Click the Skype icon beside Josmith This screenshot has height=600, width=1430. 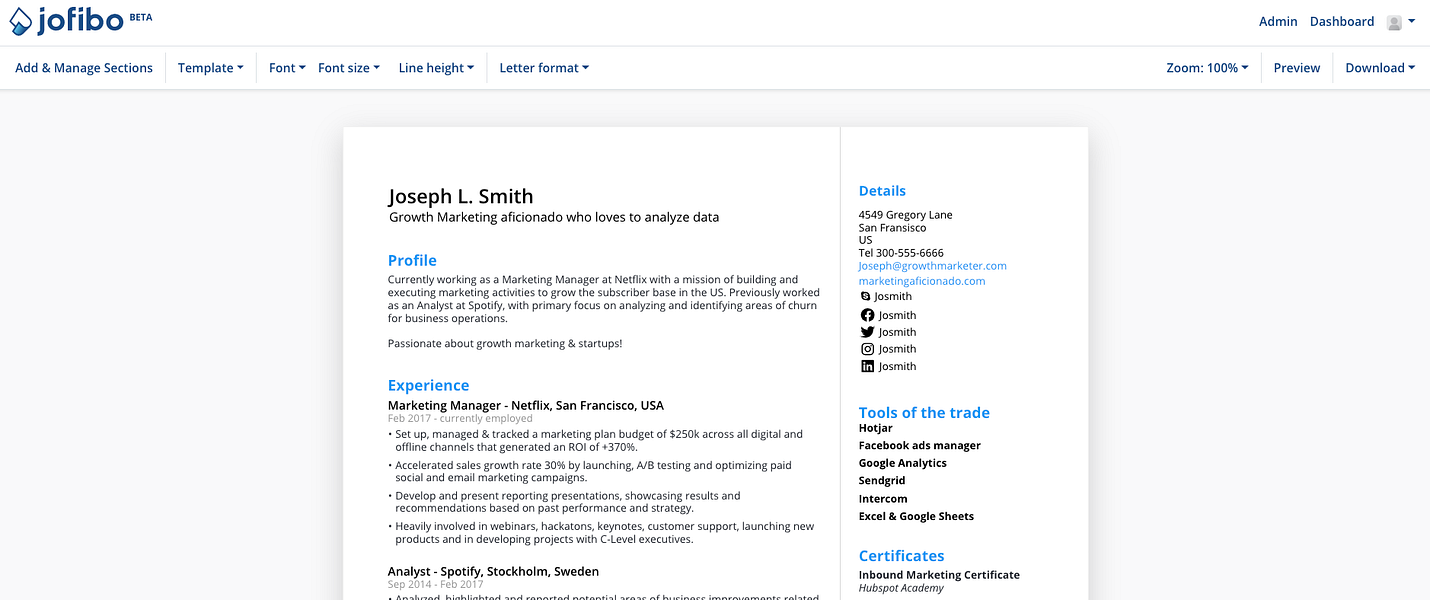coord(866,297)
